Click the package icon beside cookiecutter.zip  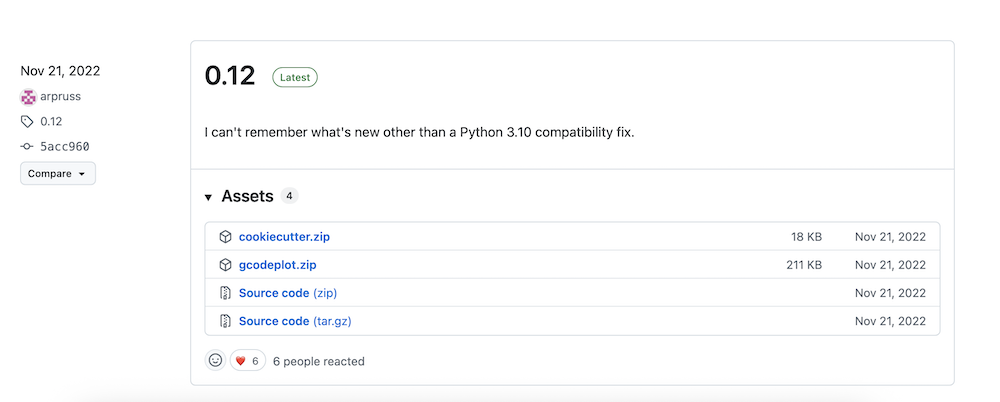[x=225, y=237]
